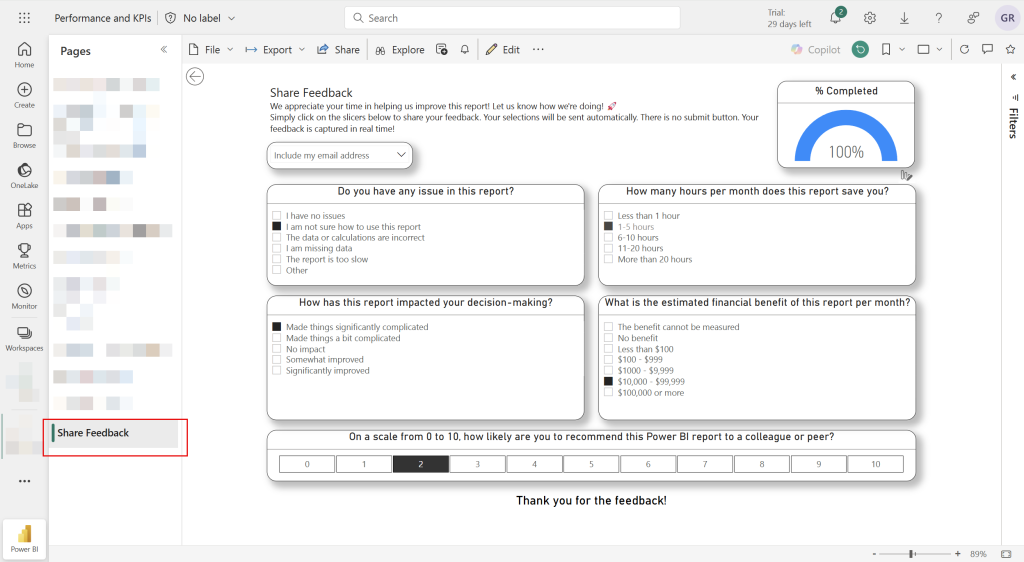Open the 'No label' sensitivity dropdown
The height and width of the screenshot is (562, 1024).
200,18
